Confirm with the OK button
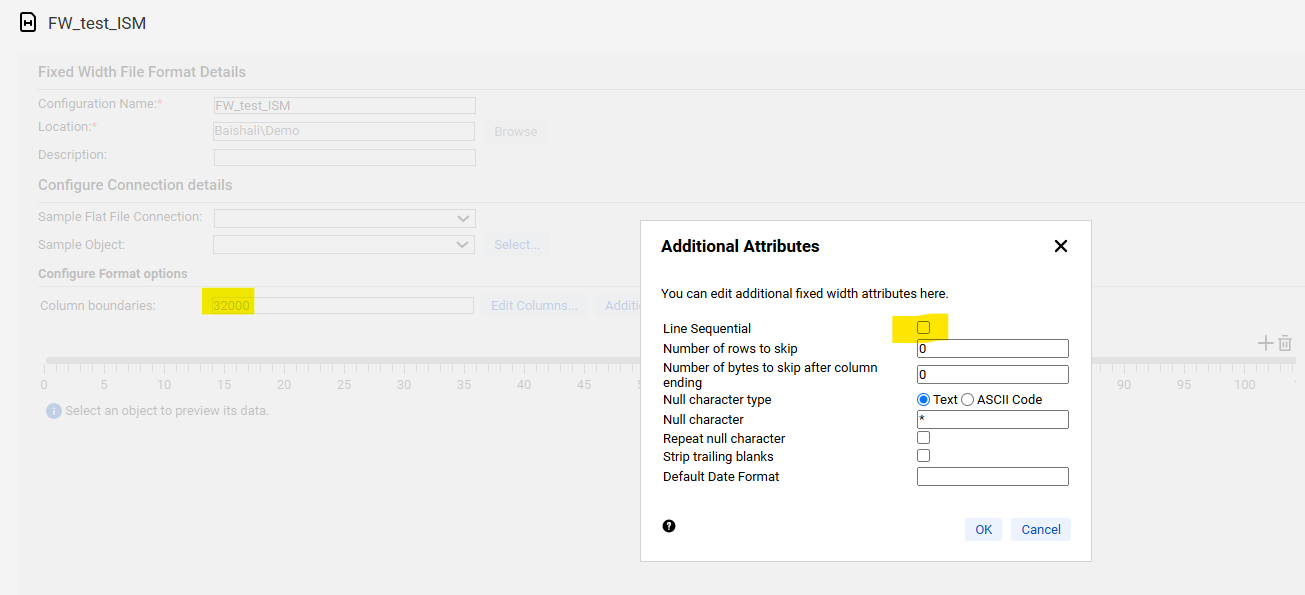1305x595 pixels. click(983, 529)
